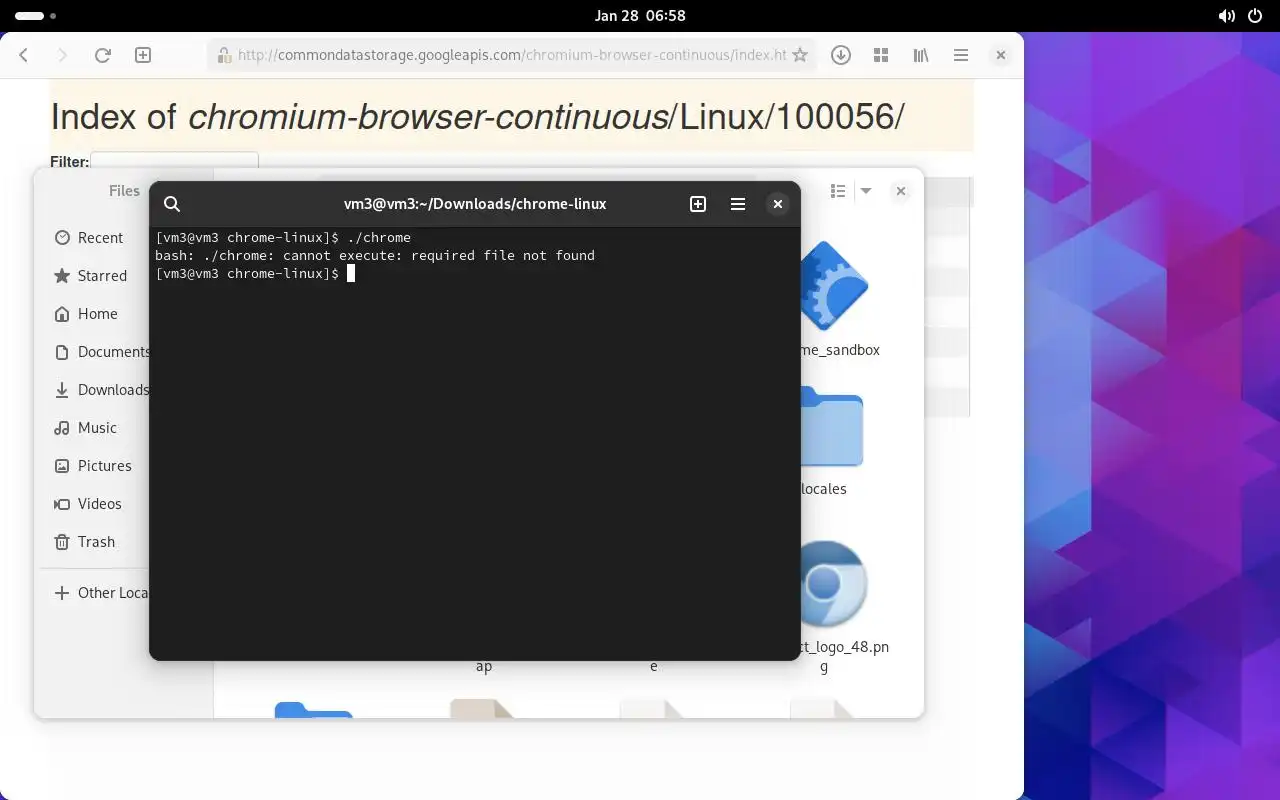The height and width of the screenshot is (800, 1280).
Task: Close the terminal window
Action: 777,204
